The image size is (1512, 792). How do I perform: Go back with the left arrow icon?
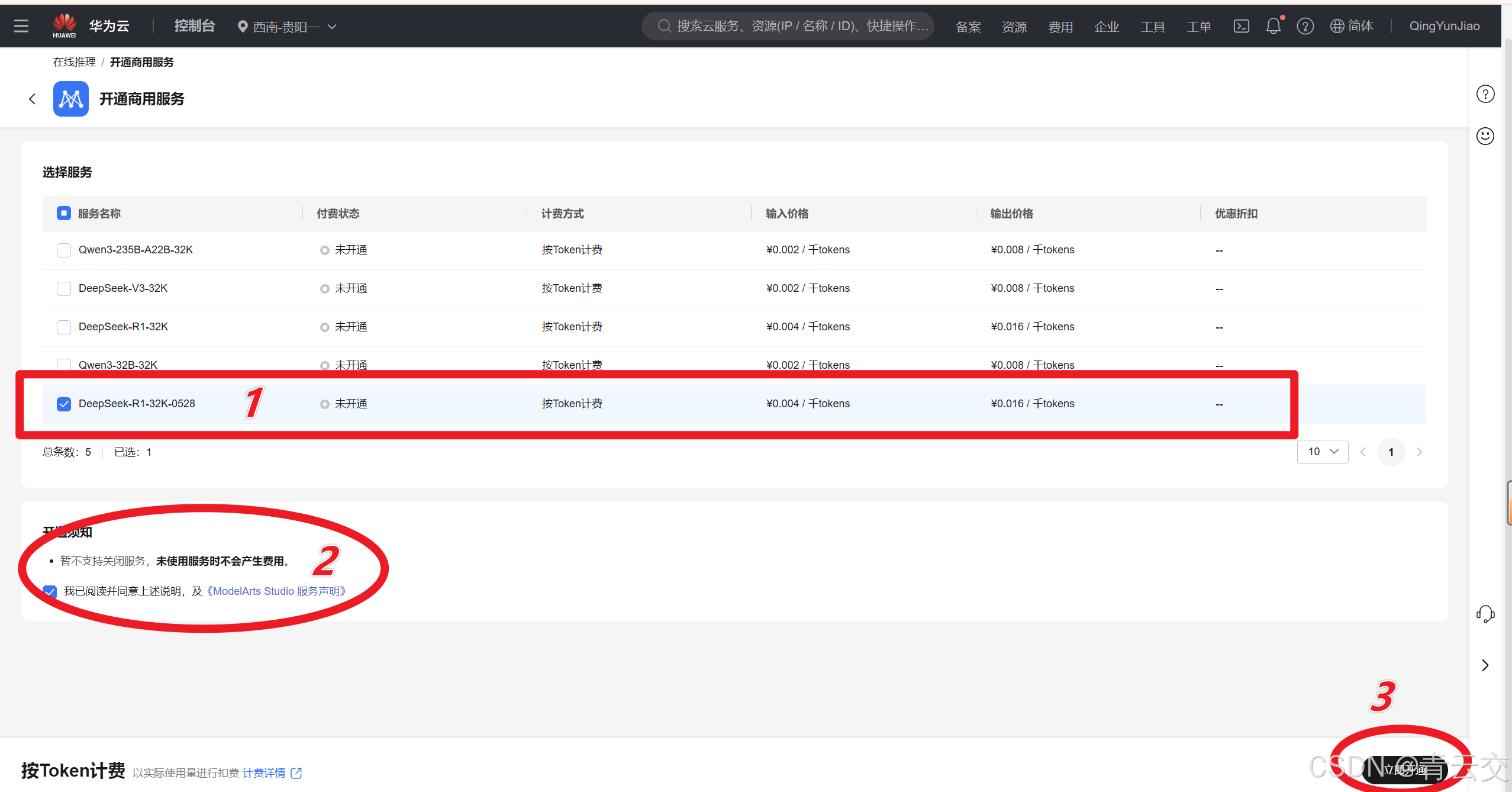[32, 99]
